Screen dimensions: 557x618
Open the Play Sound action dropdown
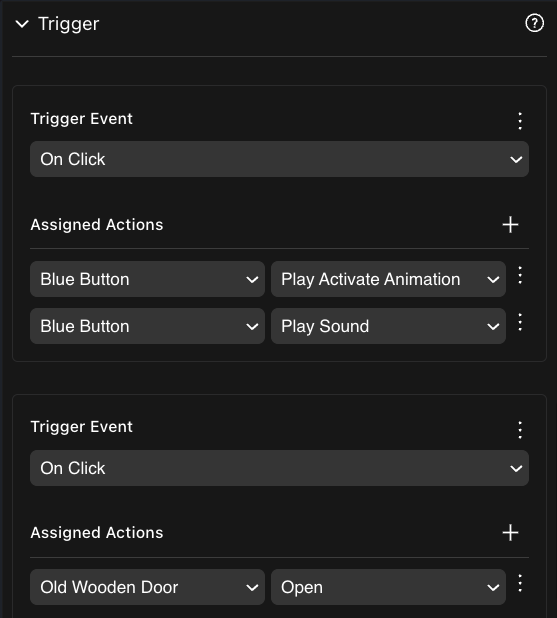pos(388,326)
